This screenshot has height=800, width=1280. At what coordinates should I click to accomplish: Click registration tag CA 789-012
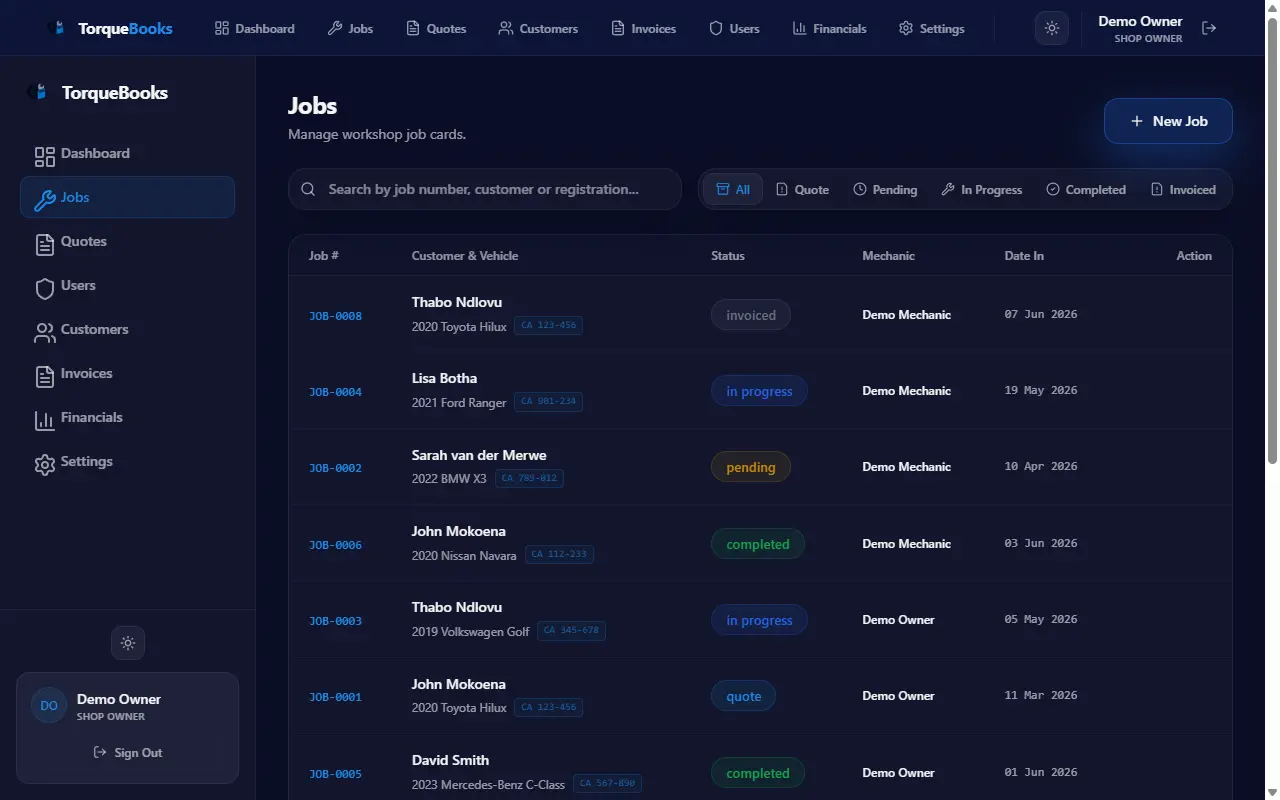coord(529,478)
